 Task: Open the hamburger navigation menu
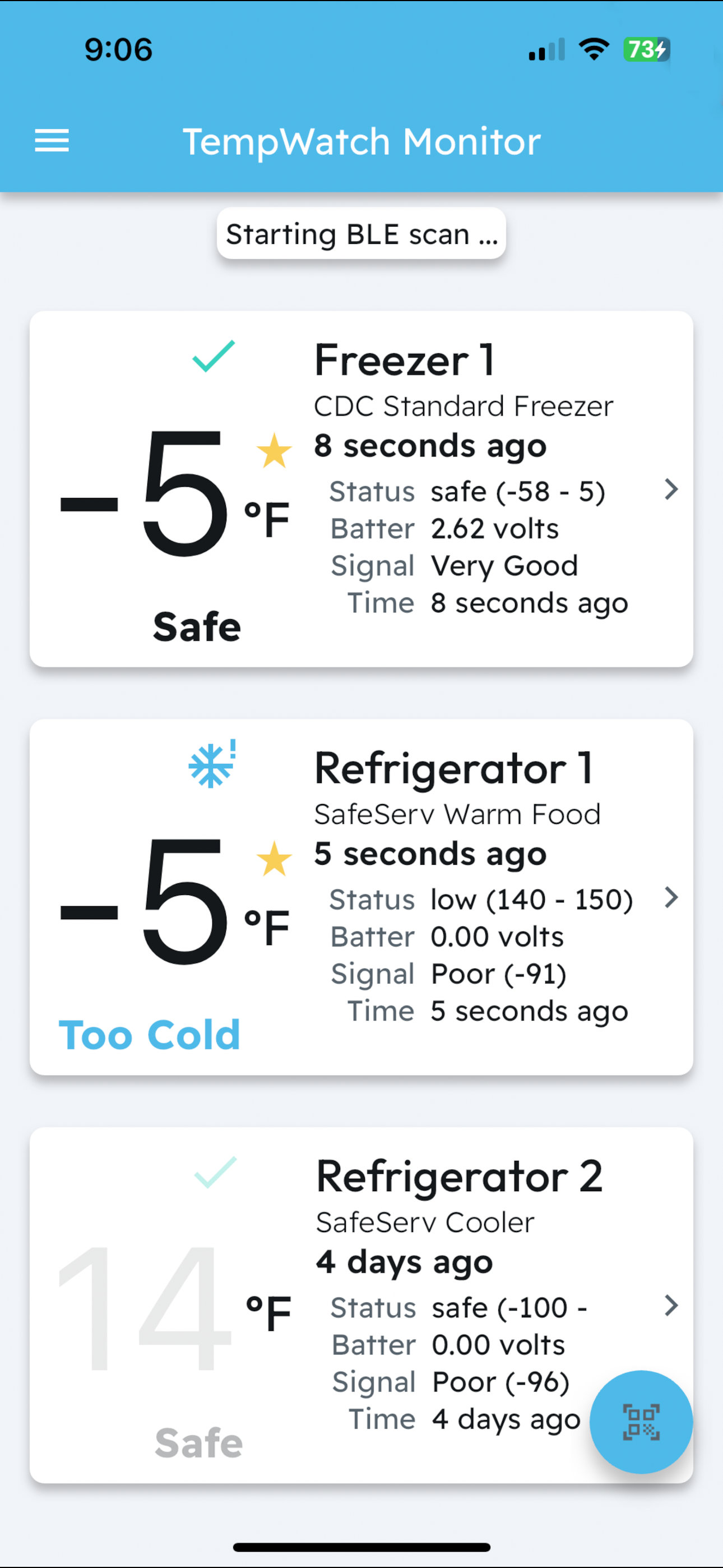coord(52,141)
